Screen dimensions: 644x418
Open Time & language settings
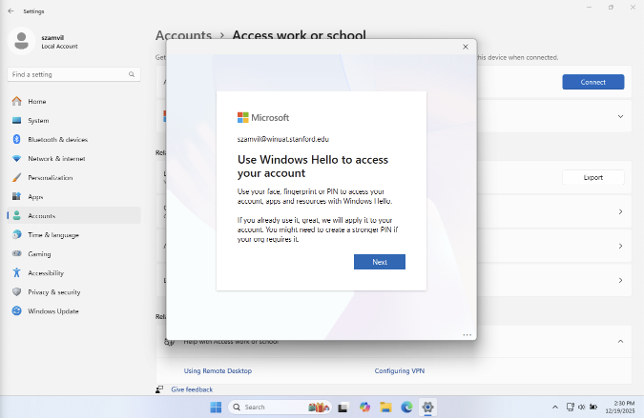(53, 235)
